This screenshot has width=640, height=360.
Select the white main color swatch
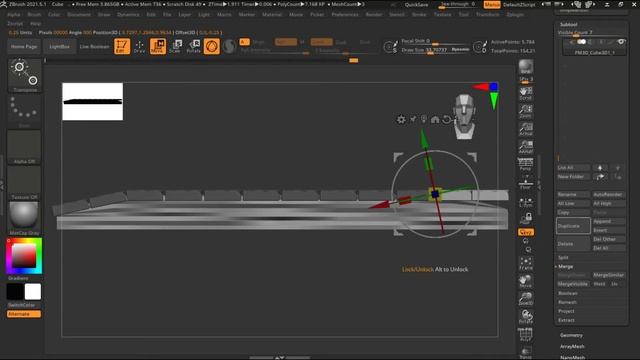coord(33,291)
